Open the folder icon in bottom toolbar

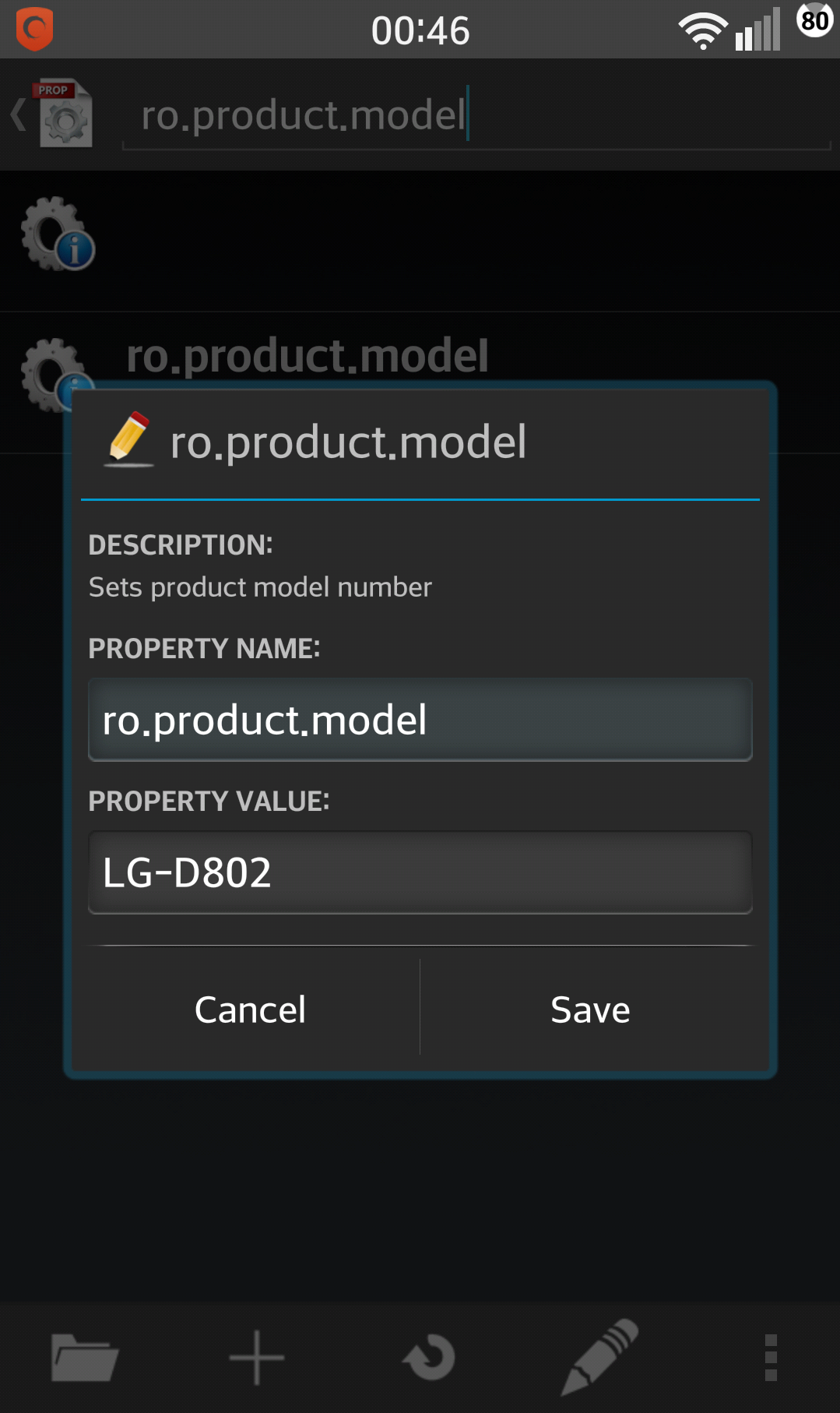(84, 1357)
